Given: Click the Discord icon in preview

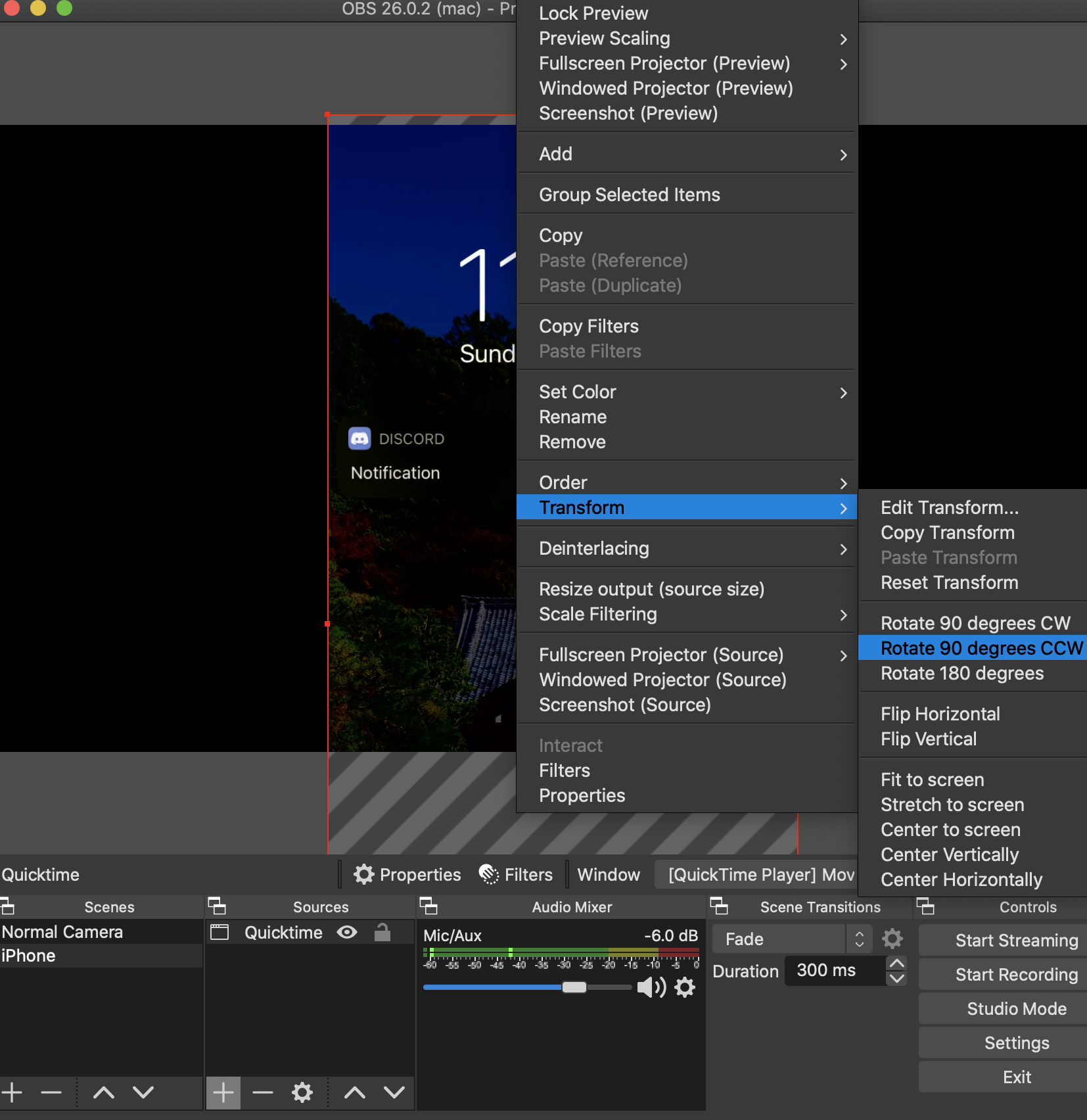Looking at the screenshot, I should coord(359,438).
